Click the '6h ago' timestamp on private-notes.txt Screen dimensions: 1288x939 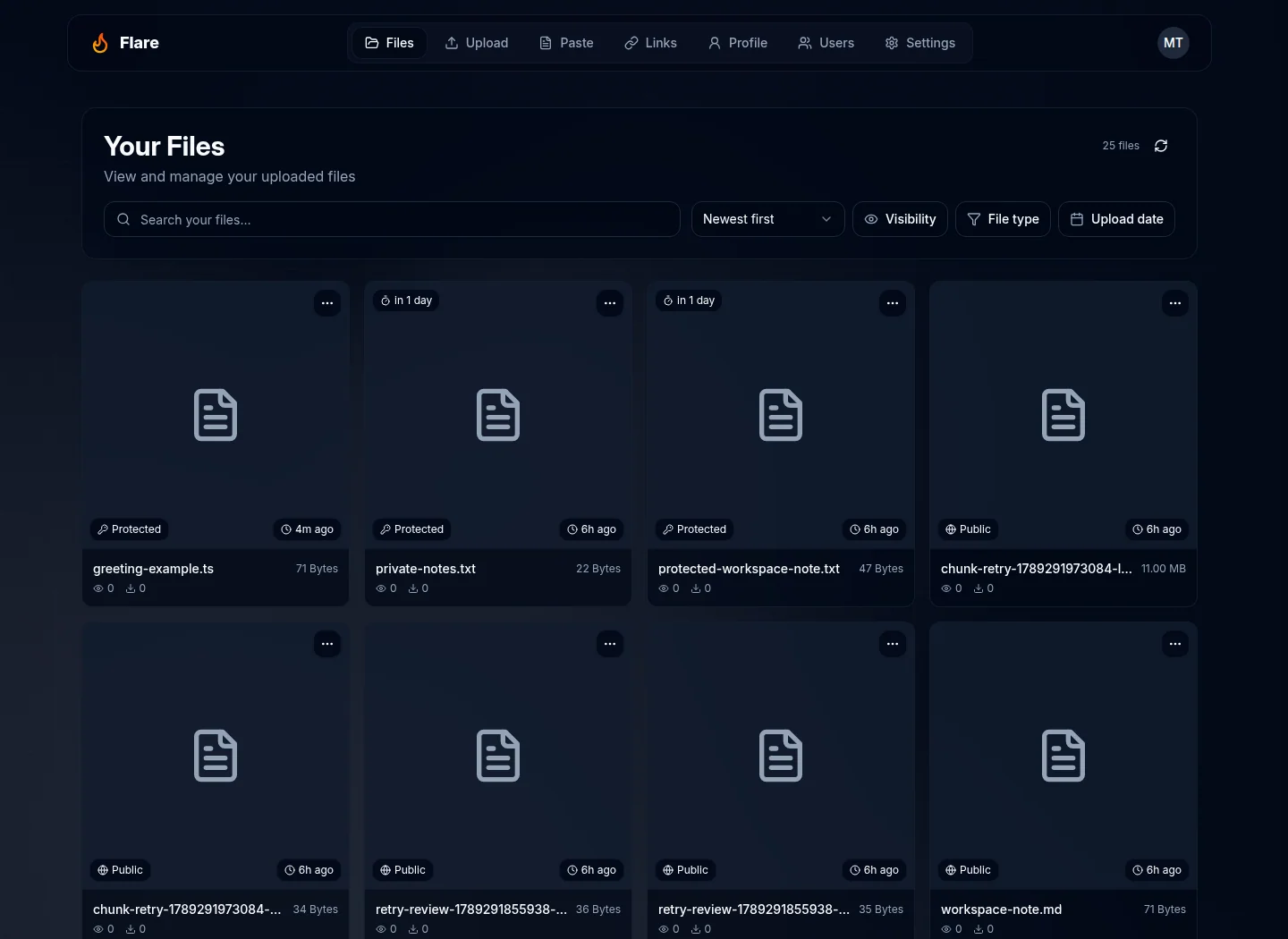591,529
